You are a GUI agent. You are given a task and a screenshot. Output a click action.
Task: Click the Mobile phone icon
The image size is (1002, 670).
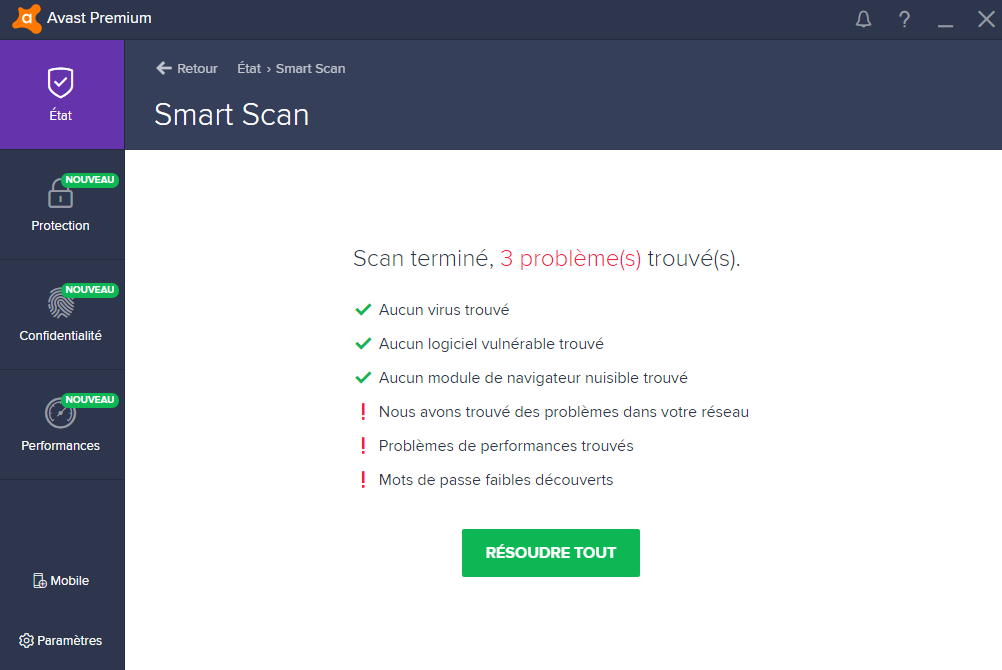click(40, 581)
